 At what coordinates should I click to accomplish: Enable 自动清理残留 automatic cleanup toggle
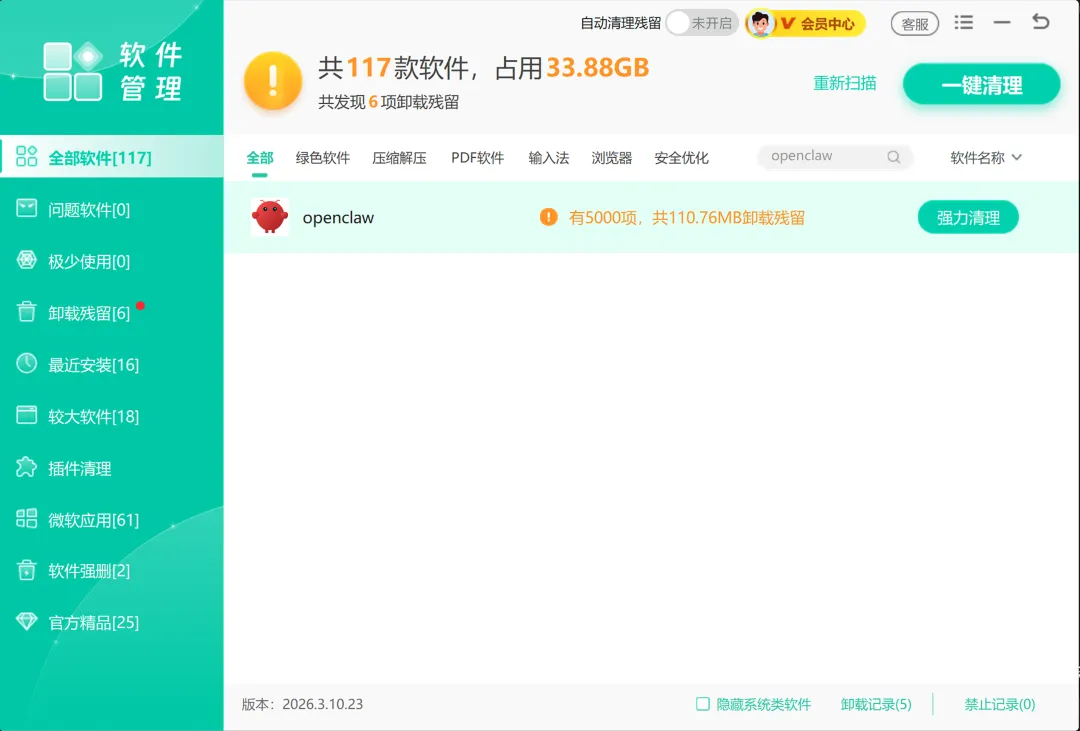coord(702,22)
